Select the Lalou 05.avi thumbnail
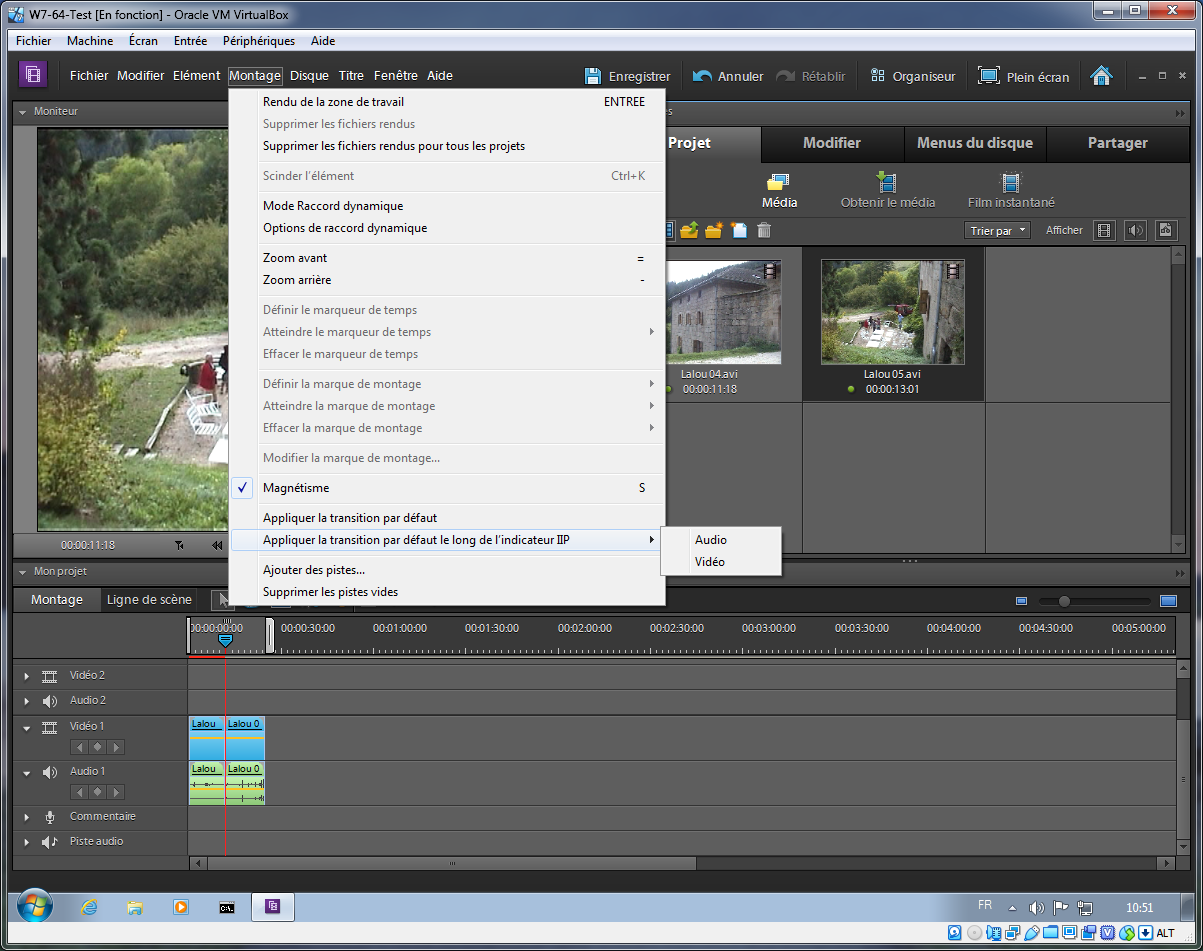Image resolution: width=1203 pixels, height=951 pixels. pos(894,312)
